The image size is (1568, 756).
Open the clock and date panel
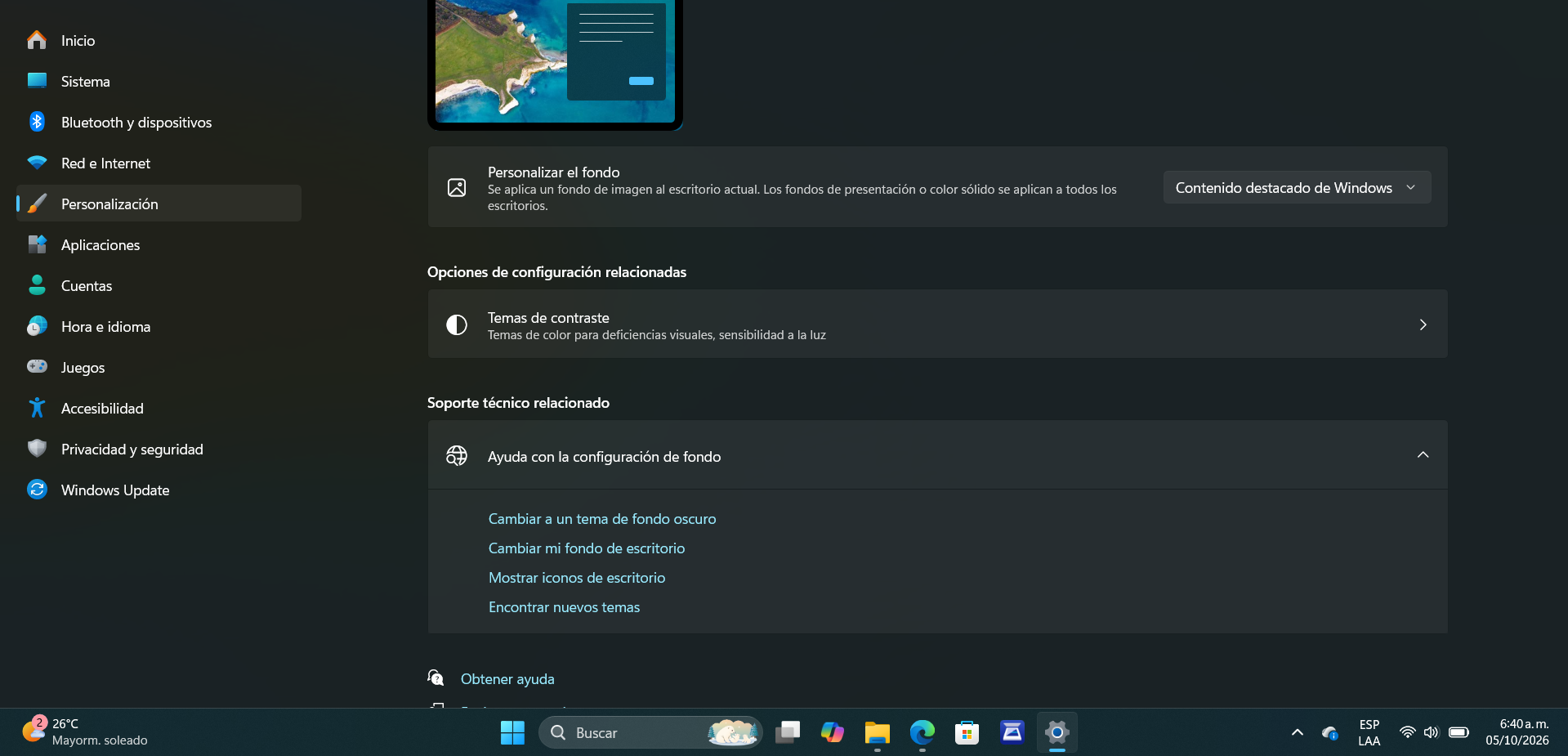click(1517, 732)
